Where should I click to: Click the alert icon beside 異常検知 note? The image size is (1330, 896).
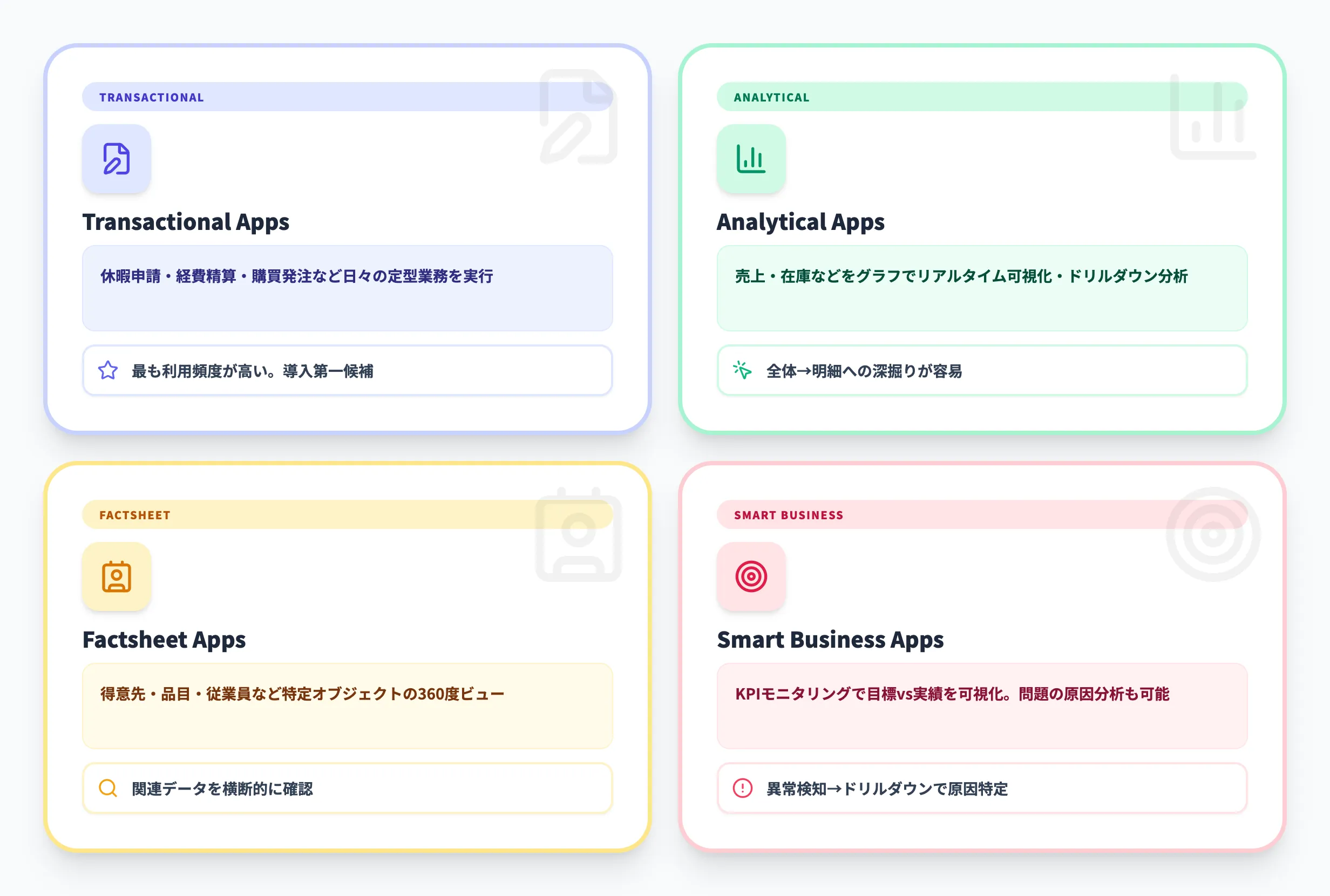[x=743, y=789]
